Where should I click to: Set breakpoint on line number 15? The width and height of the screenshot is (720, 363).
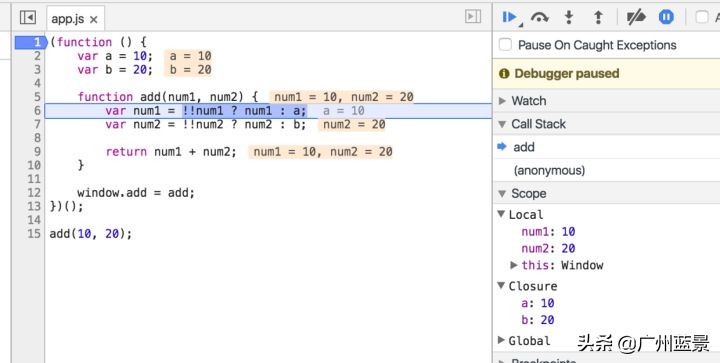(34, 233)
